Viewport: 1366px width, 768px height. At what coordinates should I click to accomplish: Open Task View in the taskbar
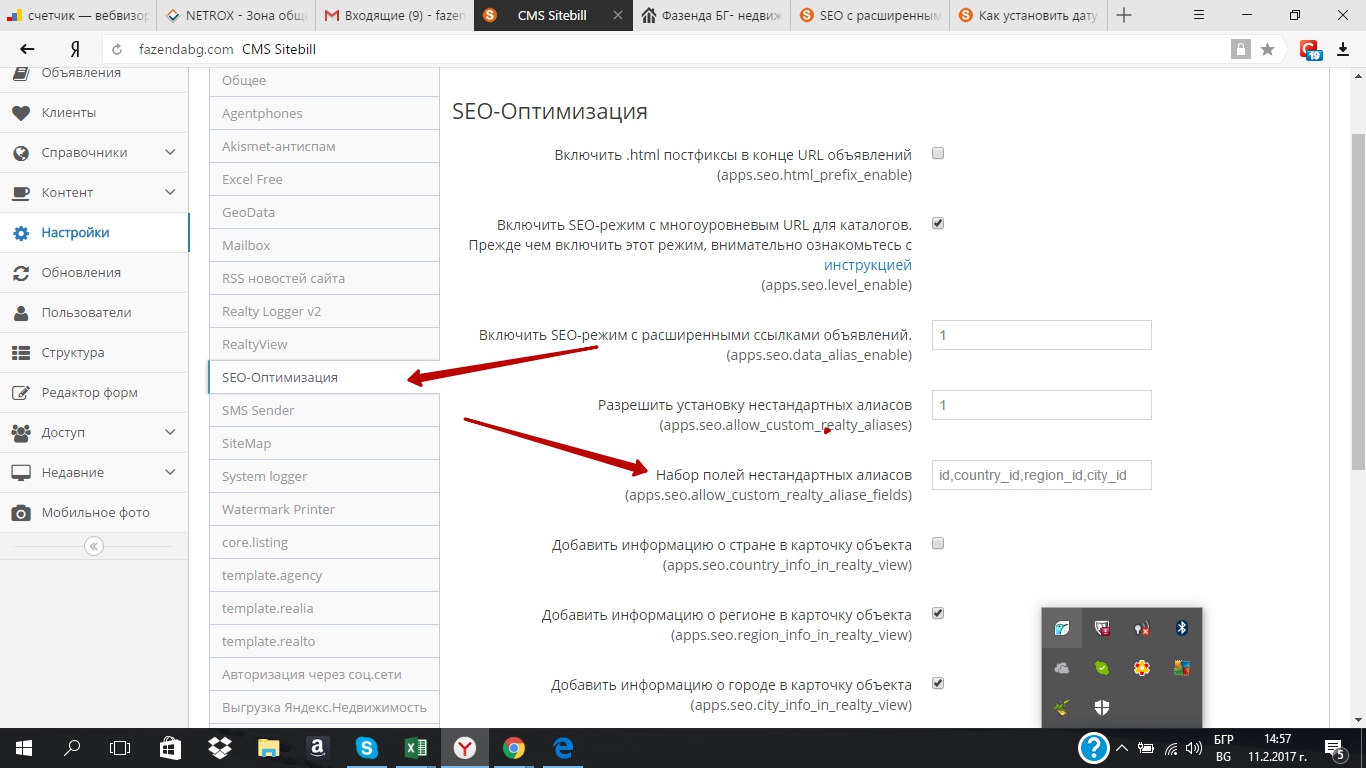(120, 747)
